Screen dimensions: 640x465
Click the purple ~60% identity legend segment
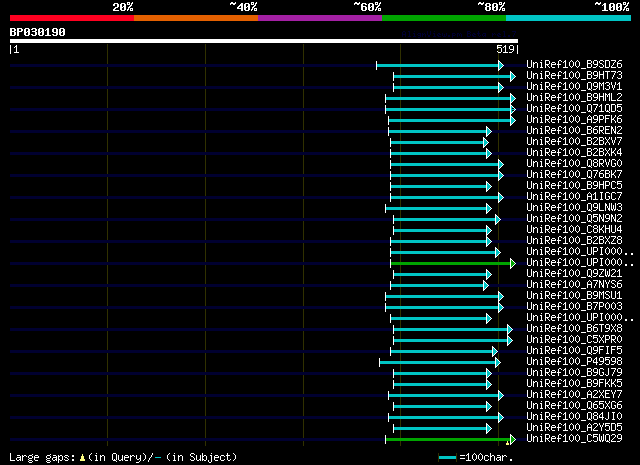(x=320, y=18)
